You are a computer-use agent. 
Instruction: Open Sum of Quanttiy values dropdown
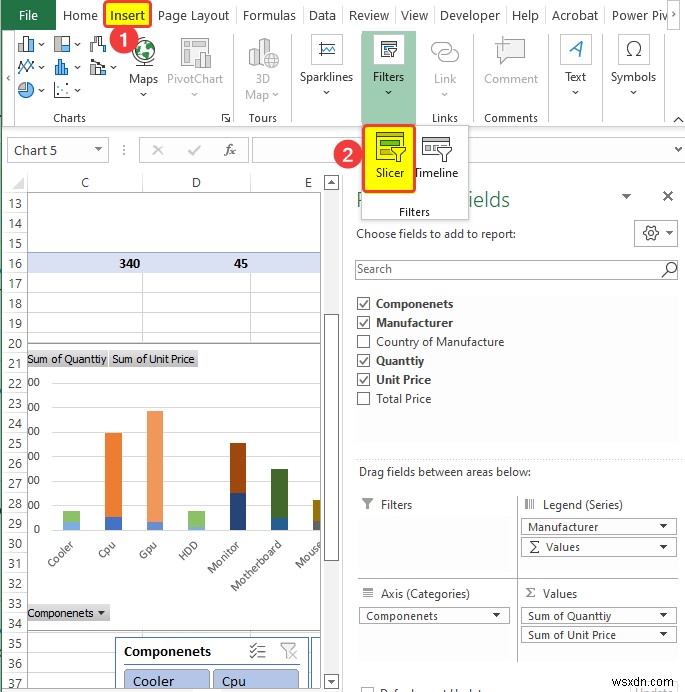pyautogui.click(x=663, y=615)
